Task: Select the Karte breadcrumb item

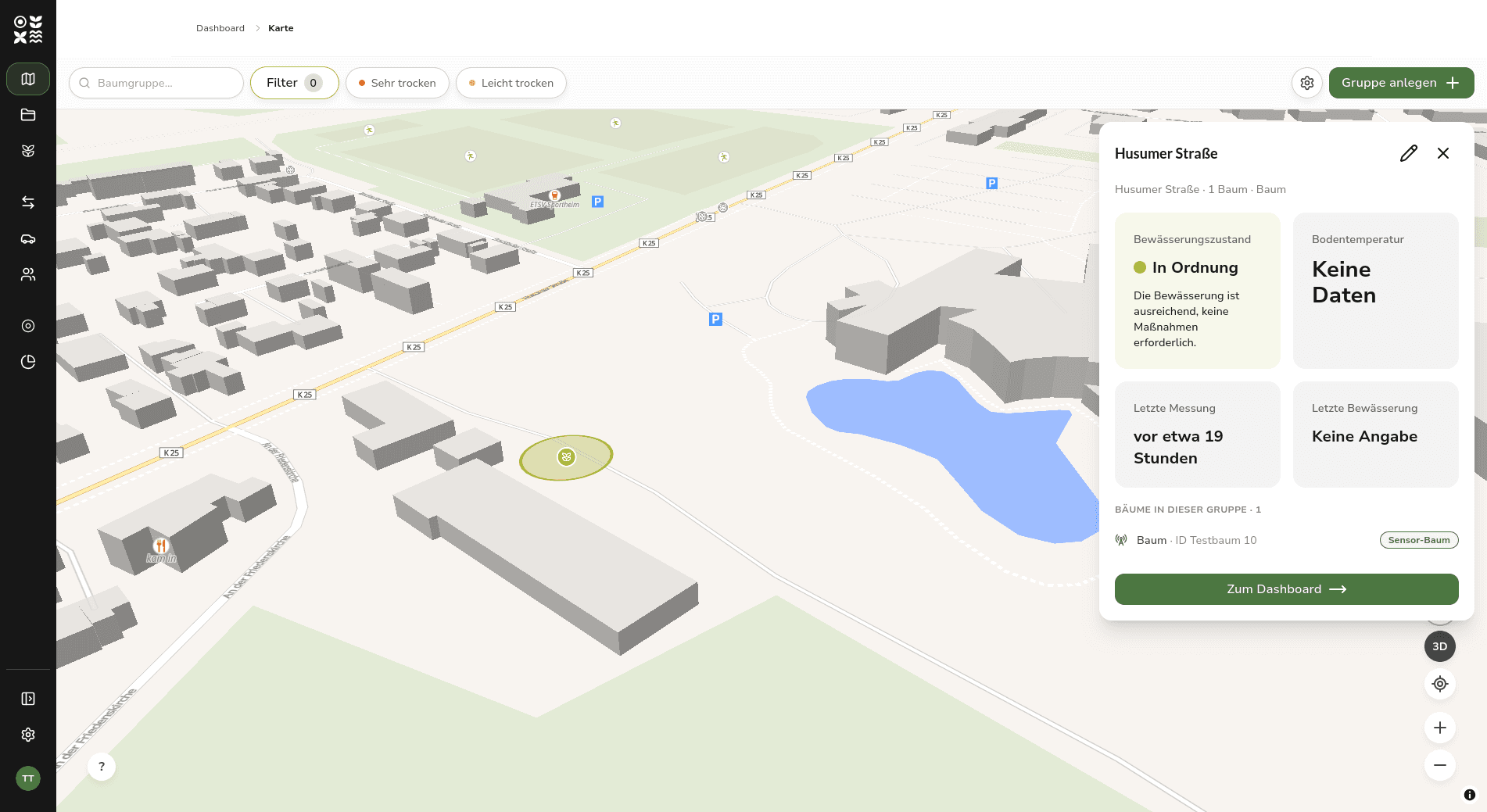Action: (x=281, y=28)
